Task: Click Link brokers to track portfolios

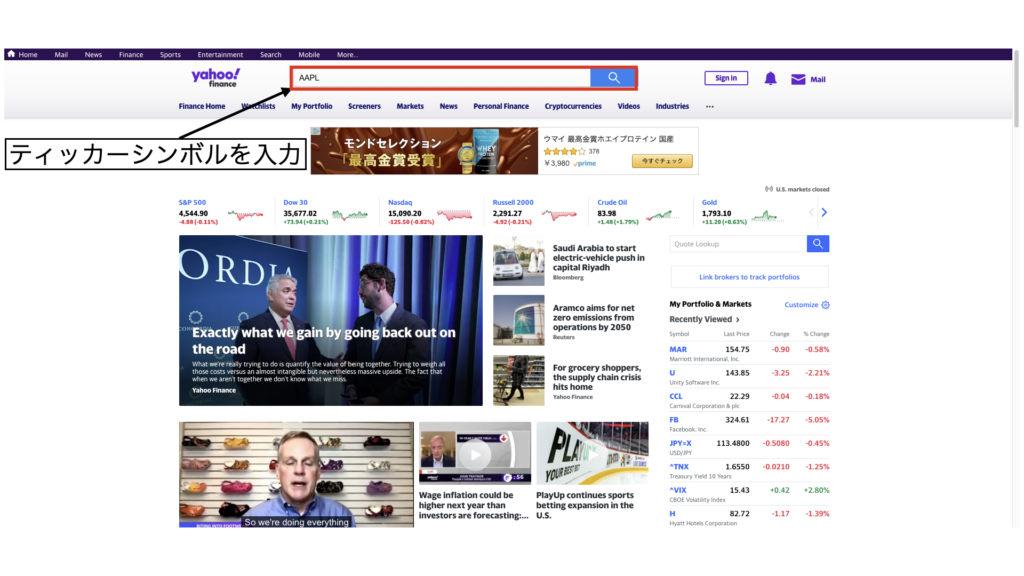Action: (x=749, y=277)
